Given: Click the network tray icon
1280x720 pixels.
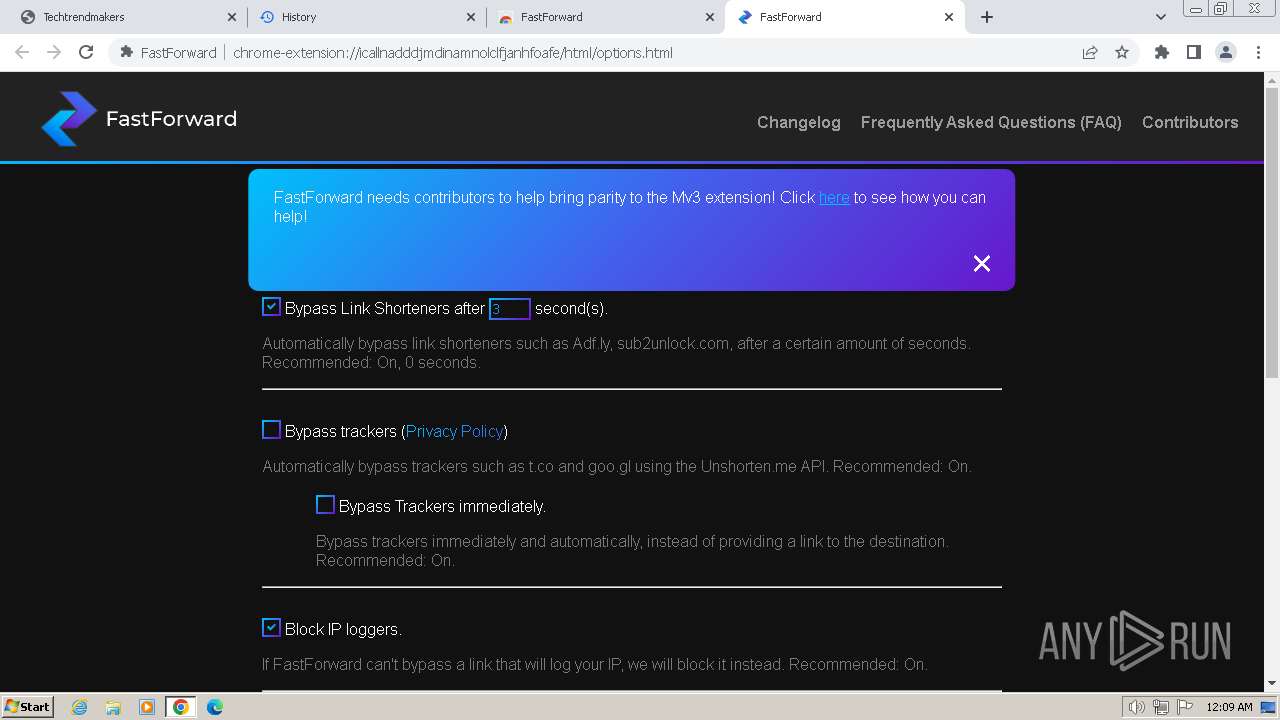Looking at the screenshot, I should pos(1160,707).
